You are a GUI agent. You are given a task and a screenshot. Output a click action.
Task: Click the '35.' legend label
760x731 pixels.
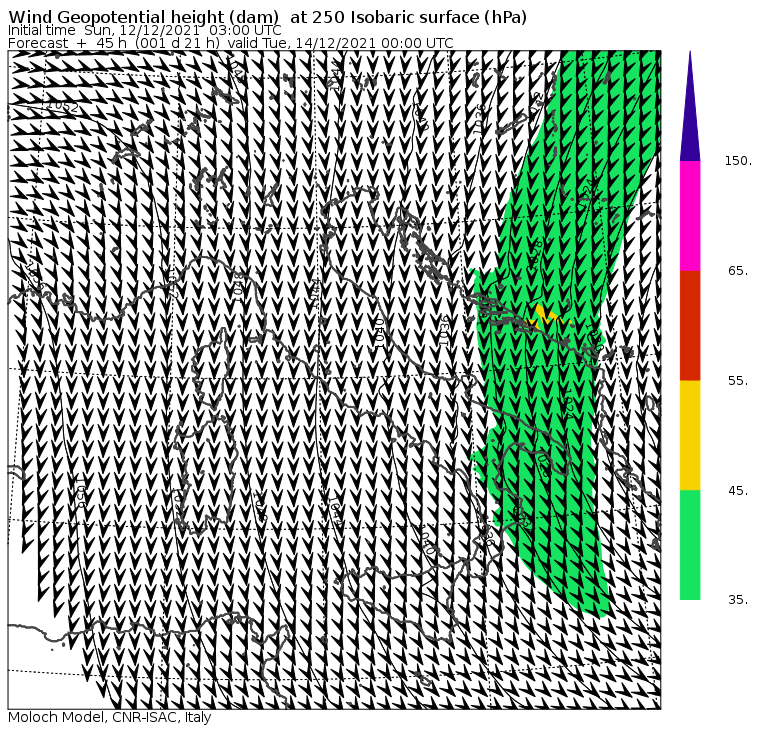tap(738, 600)
